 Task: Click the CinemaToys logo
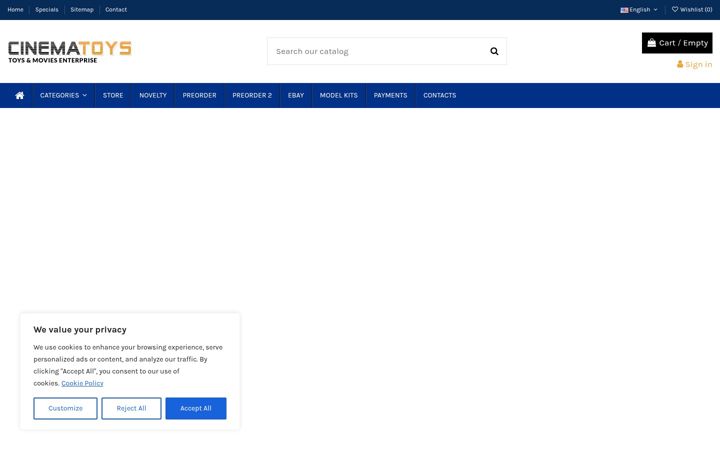click(x=70, y=52)
